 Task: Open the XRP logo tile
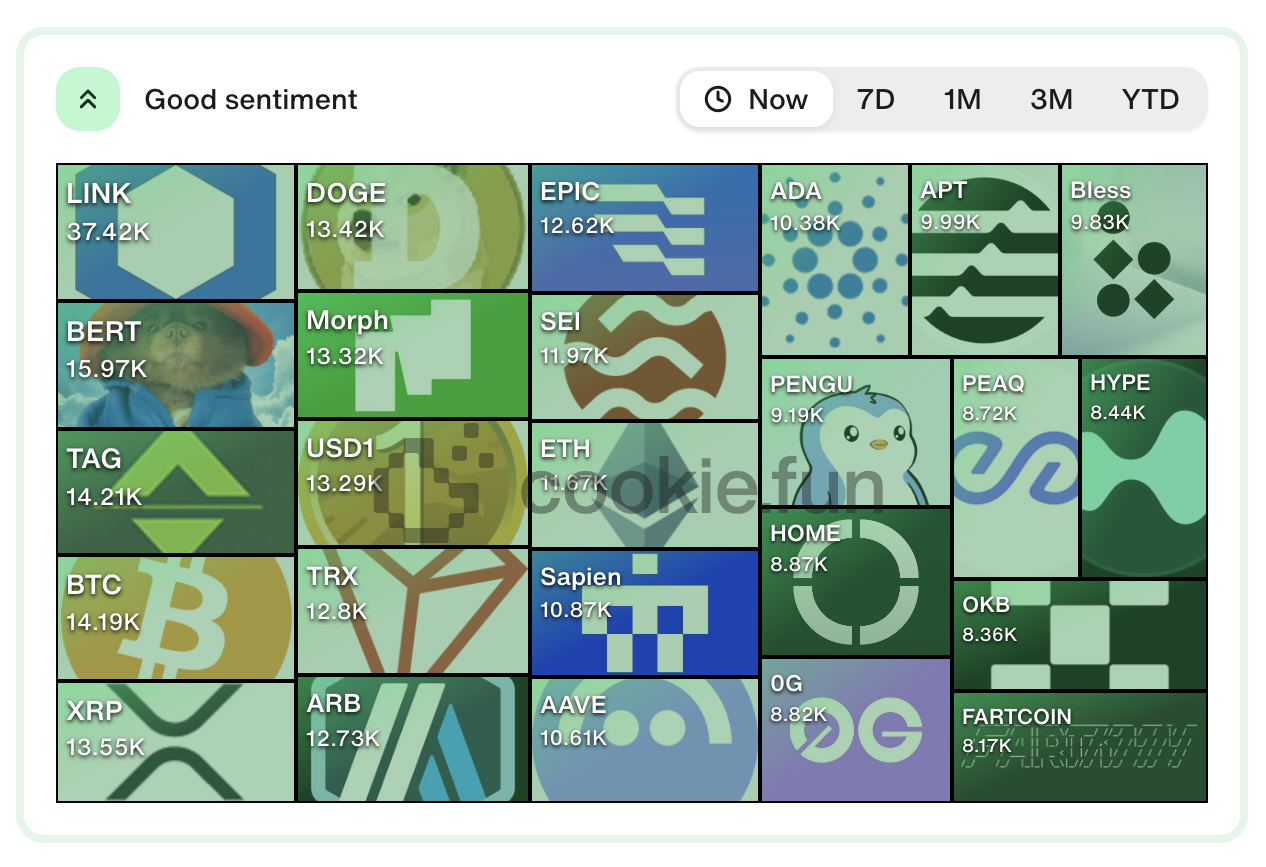tap(176, 742)
